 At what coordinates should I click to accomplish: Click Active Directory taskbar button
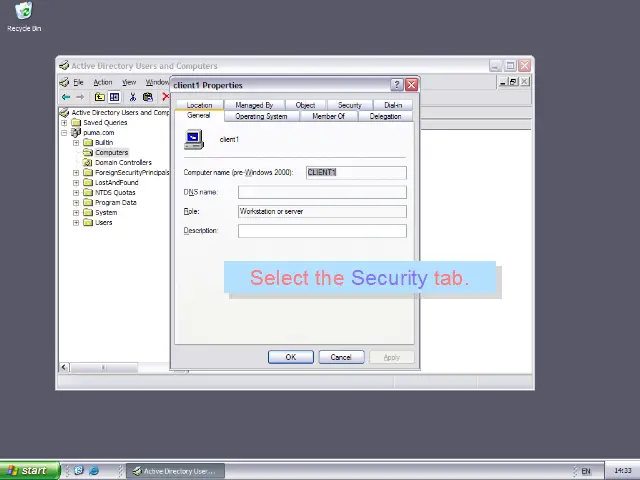pos(176,471)
